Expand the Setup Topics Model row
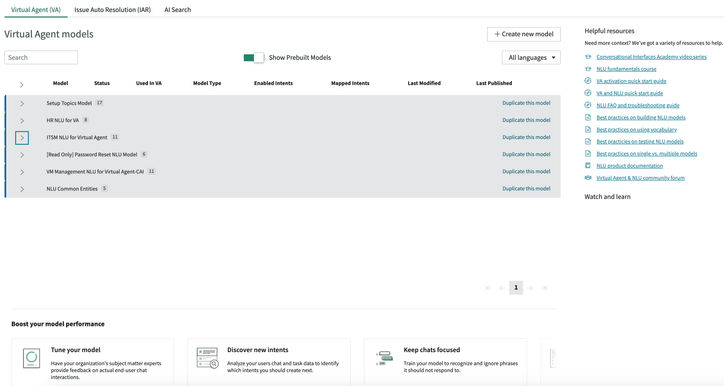 pos(22,103)
